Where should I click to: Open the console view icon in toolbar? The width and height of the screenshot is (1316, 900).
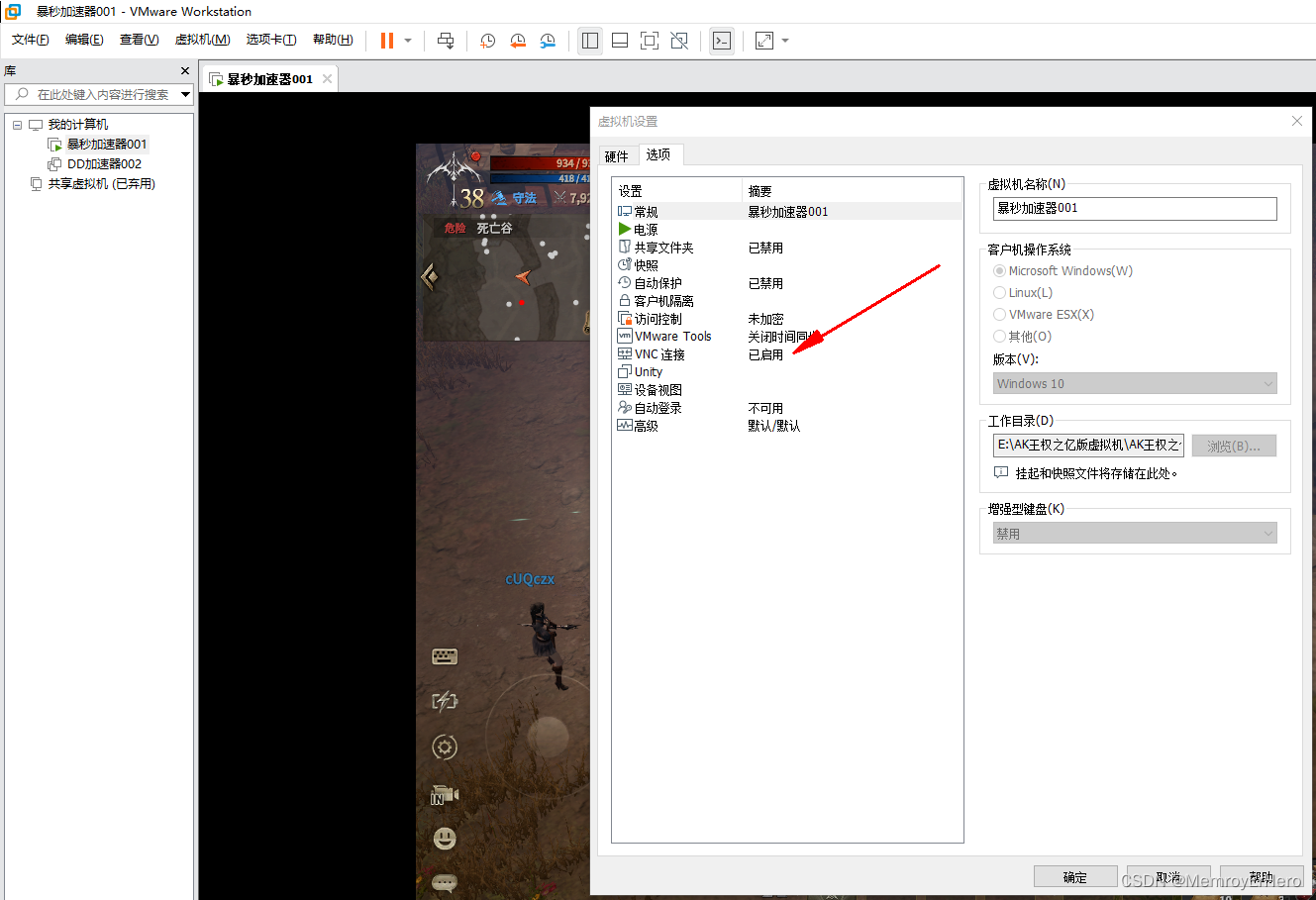(722, 41)
